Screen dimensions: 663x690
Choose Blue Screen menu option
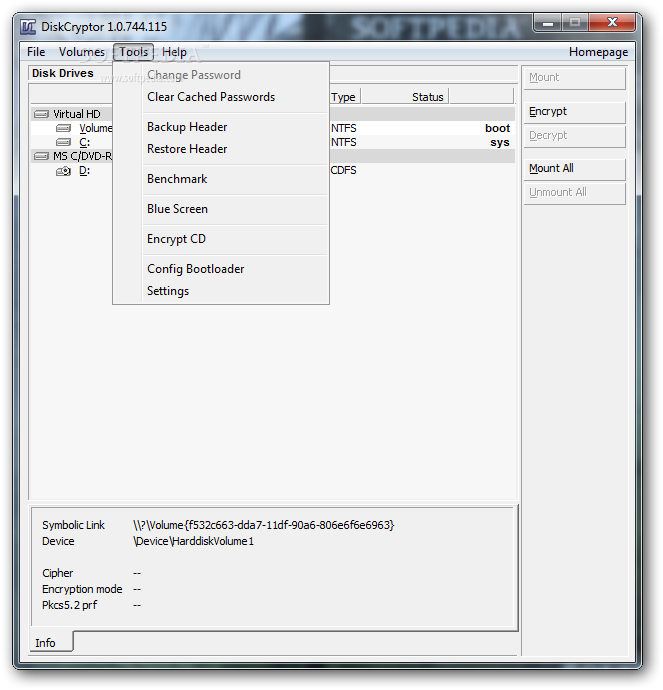[235, 209]
